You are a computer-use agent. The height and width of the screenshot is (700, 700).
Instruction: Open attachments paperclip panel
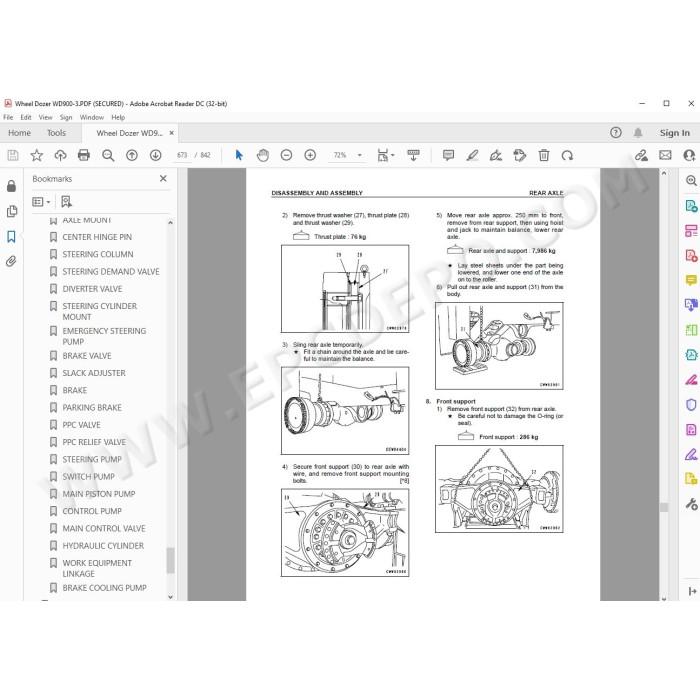[x=12, y=261]
